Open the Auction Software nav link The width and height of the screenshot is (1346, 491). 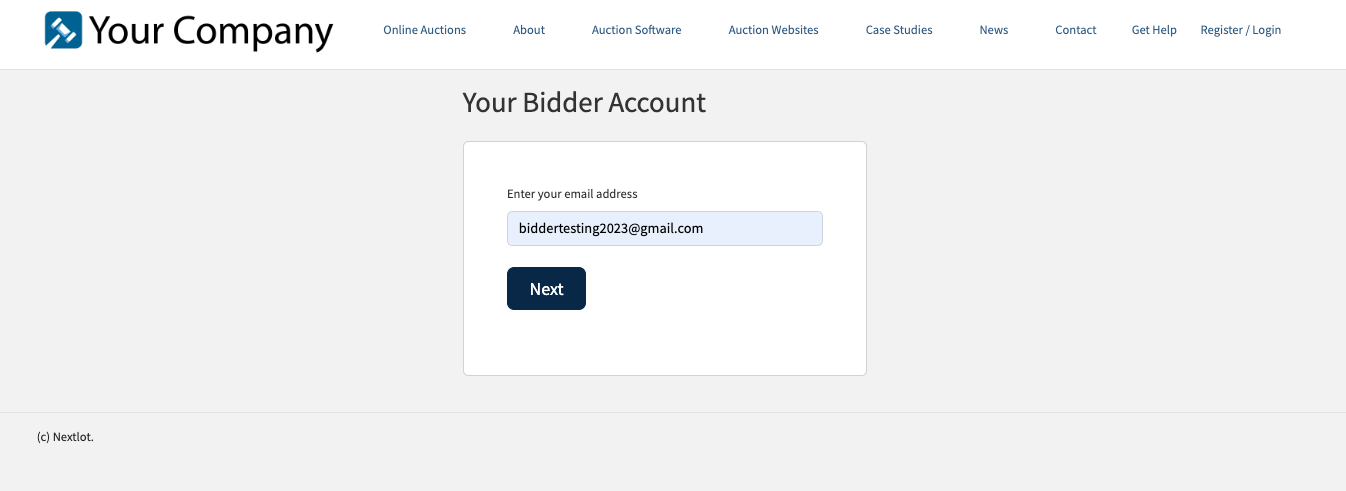(x=636, y=30)
